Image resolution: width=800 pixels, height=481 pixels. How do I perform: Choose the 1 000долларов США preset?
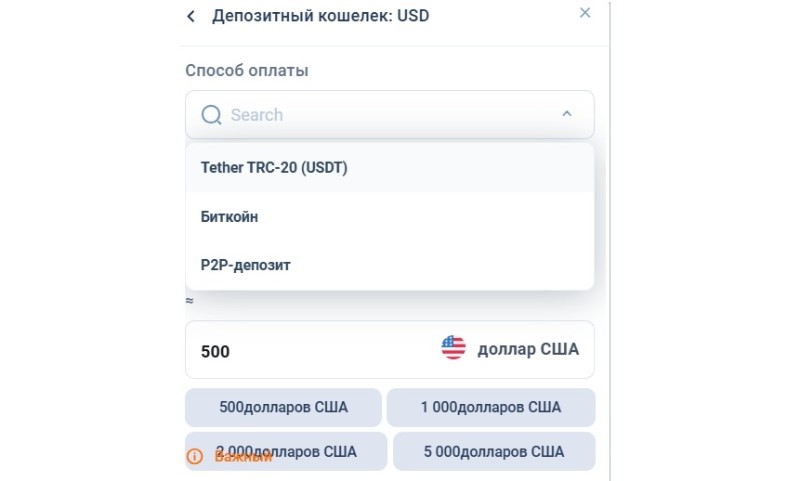[x=491, y=407]
